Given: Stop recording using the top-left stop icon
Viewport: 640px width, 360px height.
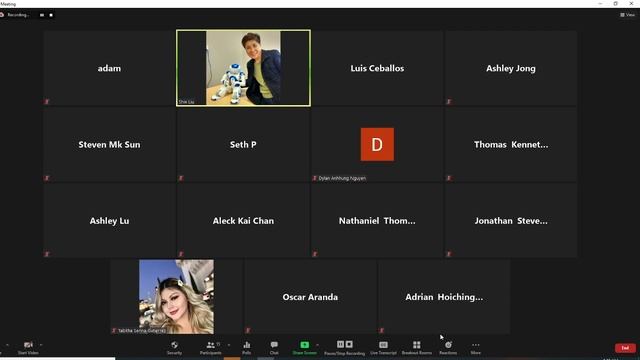Looking at the screenshot, I should (51, 15).
